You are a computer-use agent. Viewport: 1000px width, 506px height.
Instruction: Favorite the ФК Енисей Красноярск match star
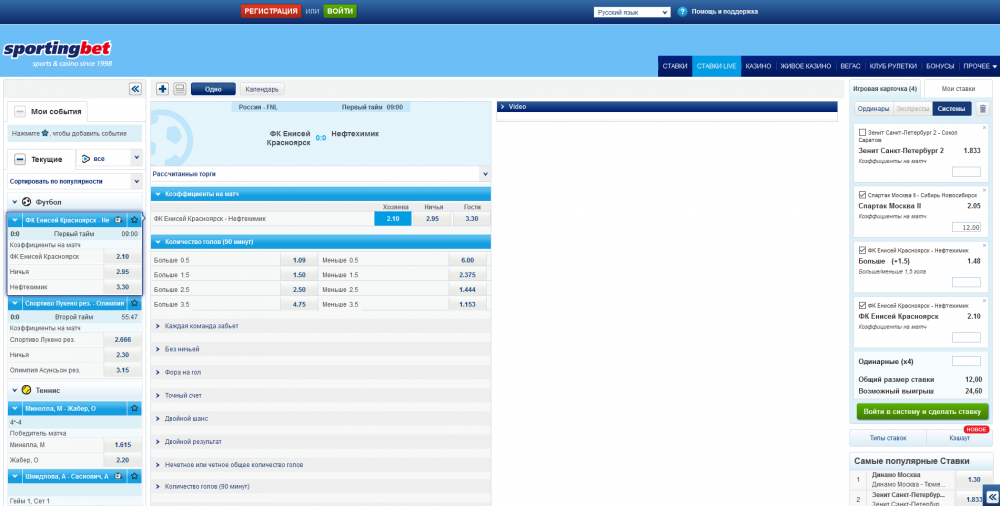click(134, 220)
